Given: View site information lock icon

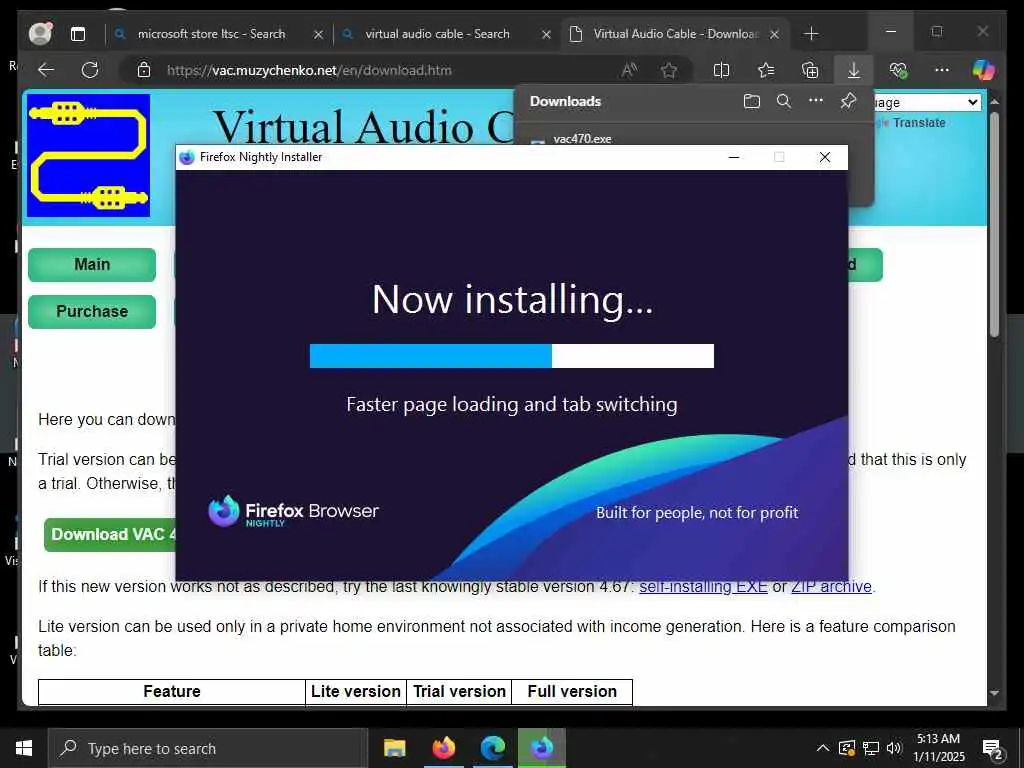Looking at the screenshot, I should 144,70.
